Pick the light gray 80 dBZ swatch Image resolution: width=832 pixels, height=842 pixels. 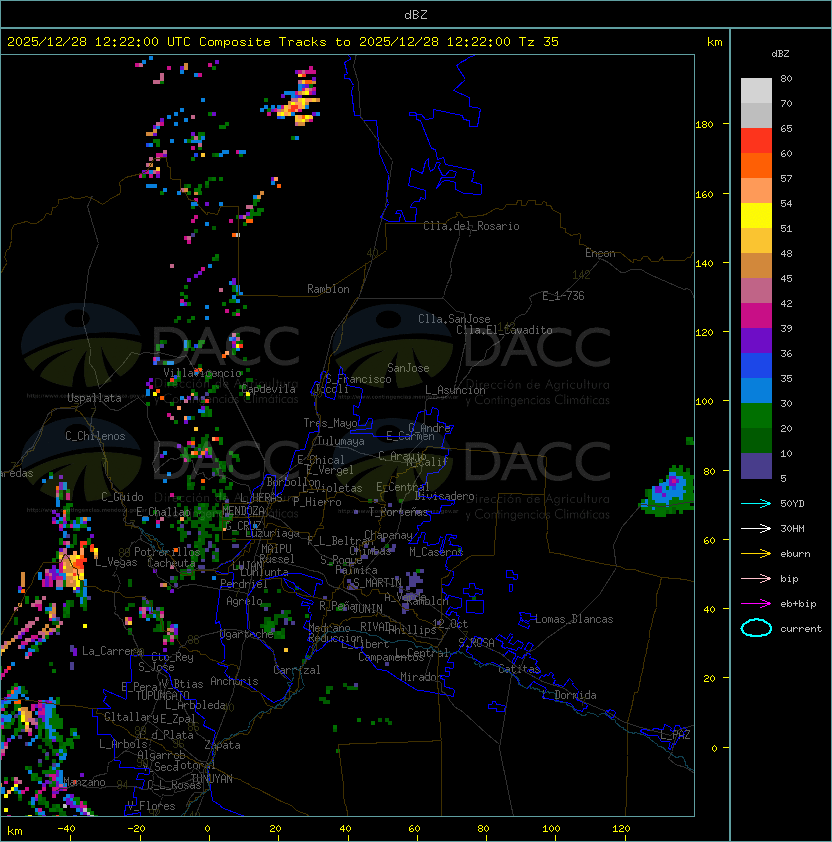click(x=756, y=90)
